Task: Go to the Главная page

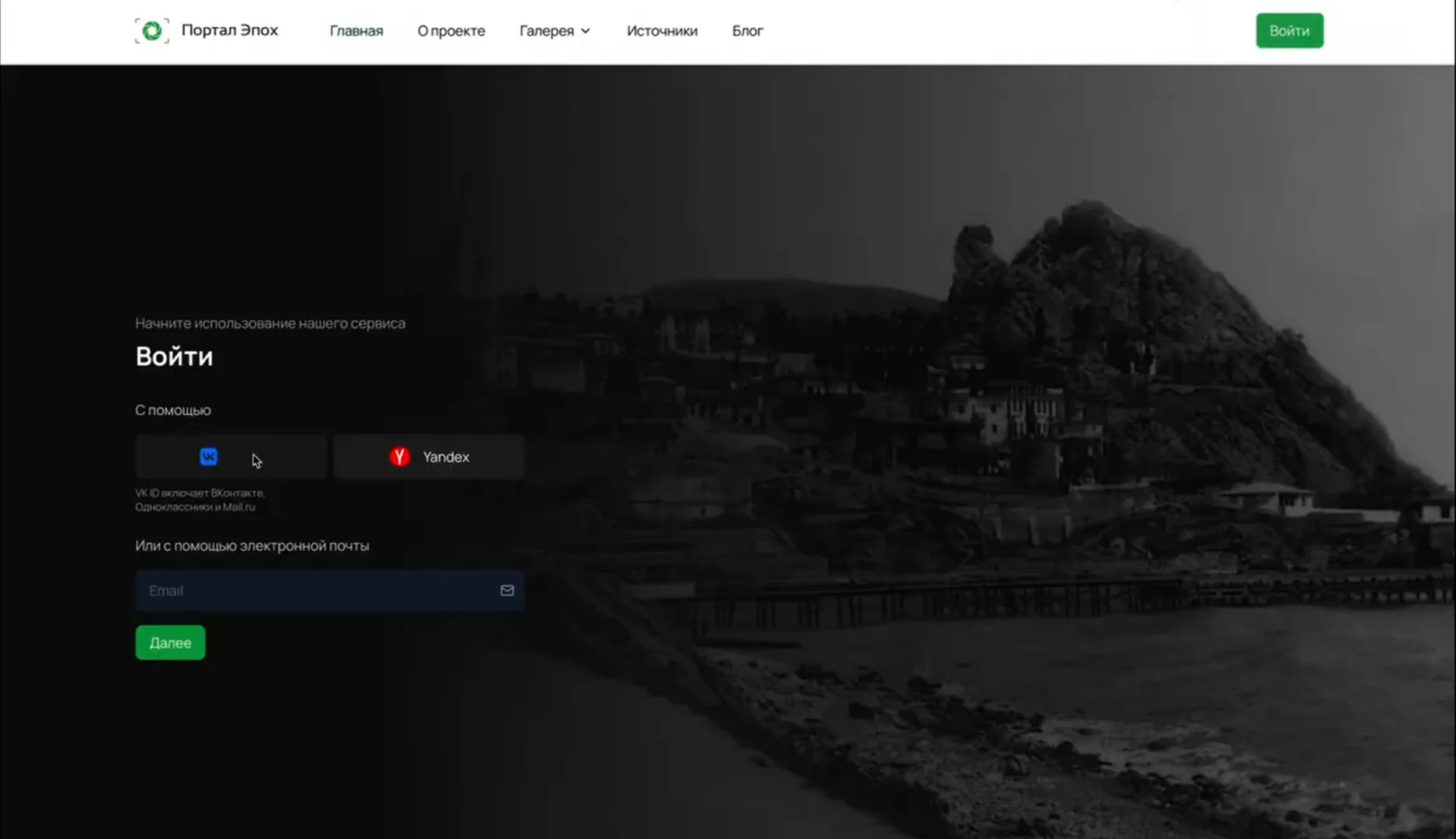Action: tap(356, 31)
